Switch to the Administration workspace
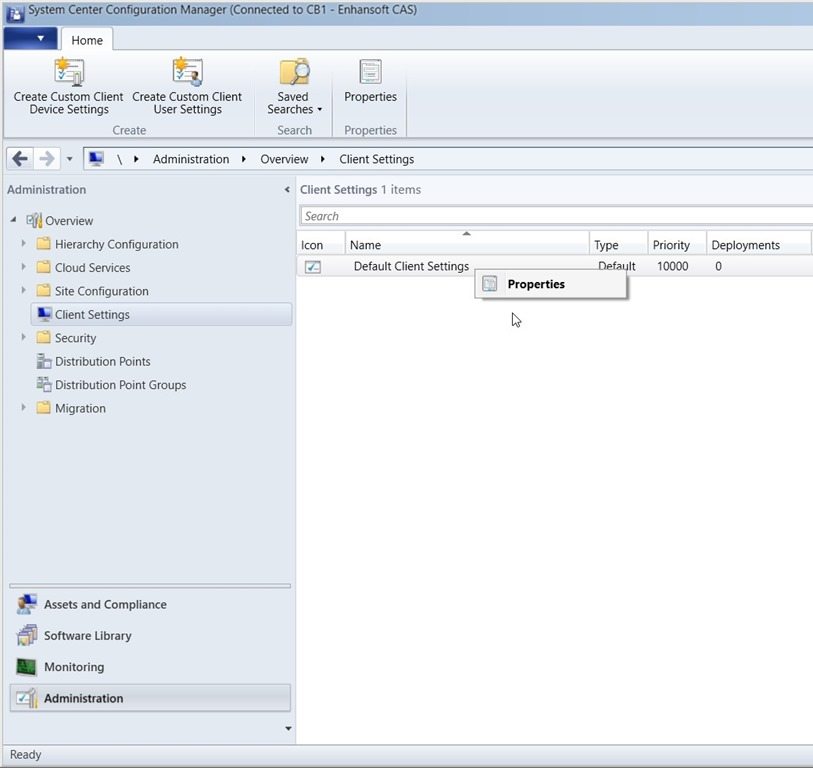Image resolution: width=813 pixels, height=768 pixels. pyautogui.click(x=150, y=698)
